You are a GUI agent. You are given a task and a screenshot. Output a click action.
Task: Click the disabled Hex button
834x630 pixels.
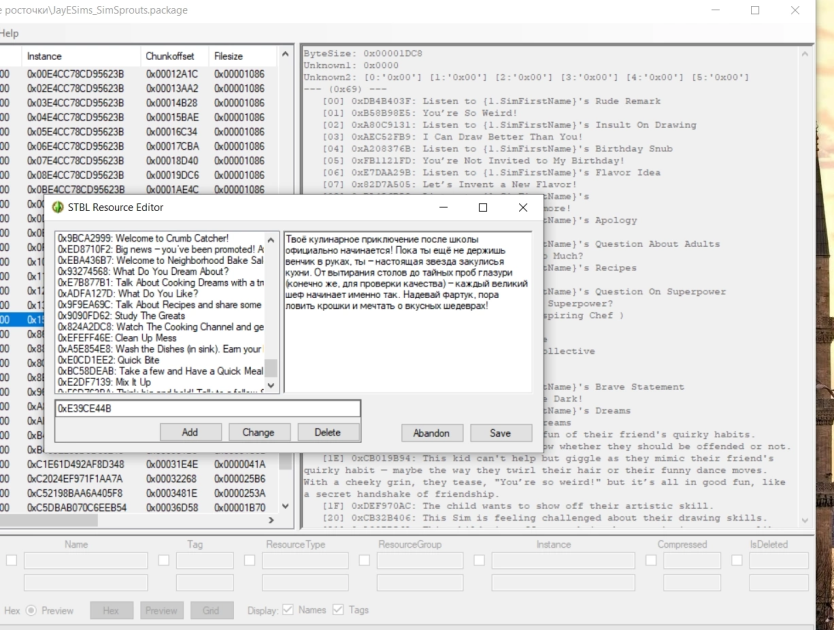[111, 610]
